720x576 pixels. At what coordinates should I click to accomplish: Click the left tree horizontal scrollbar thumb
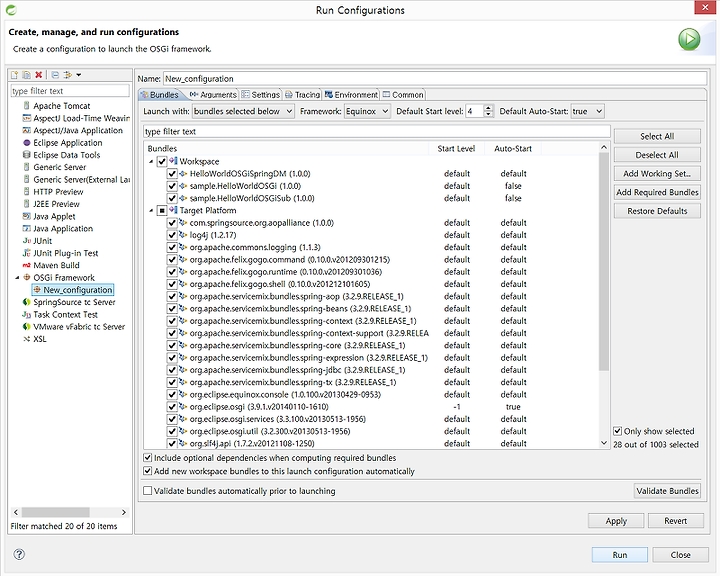tap(56, 512)
